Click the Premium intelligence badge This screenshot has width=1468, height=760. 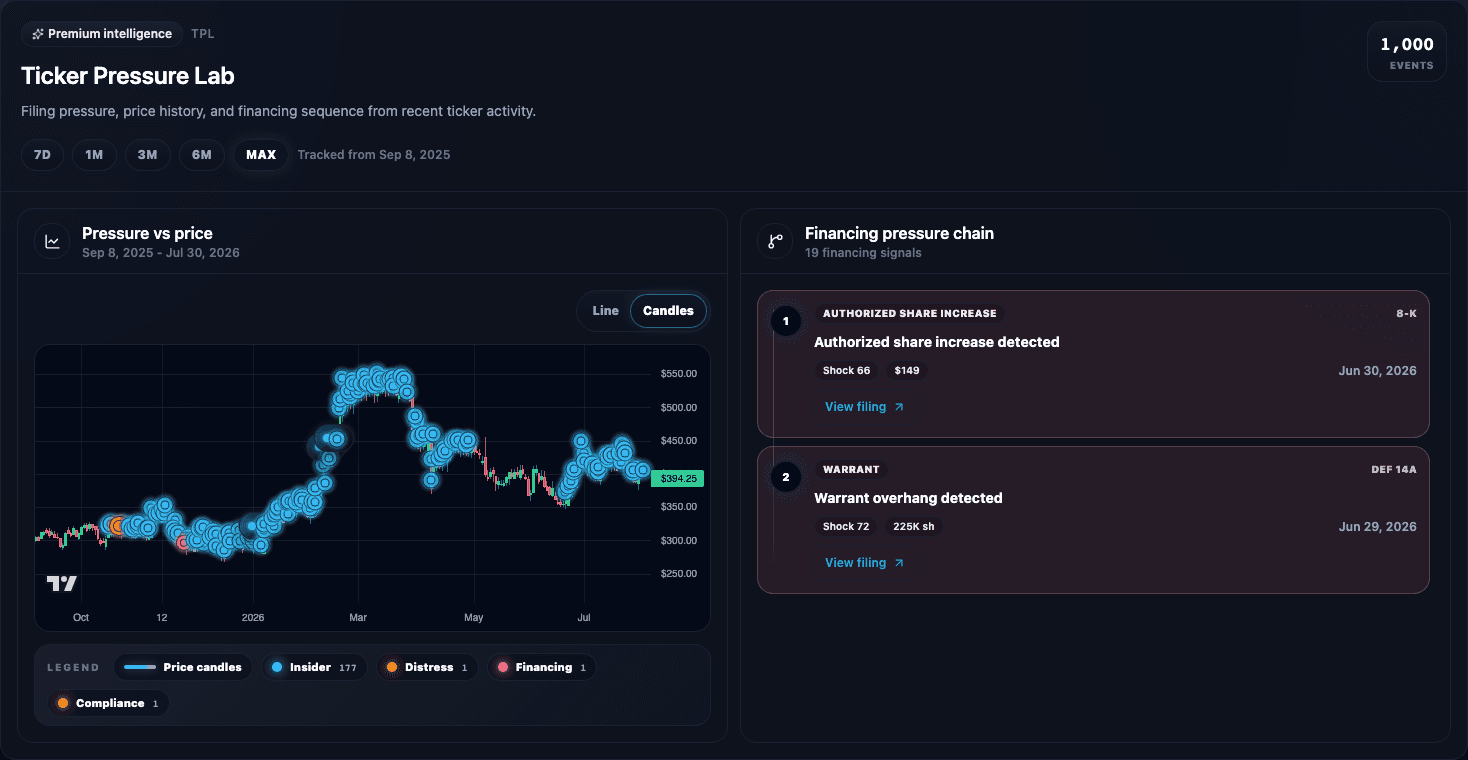(x=102, y=34)
